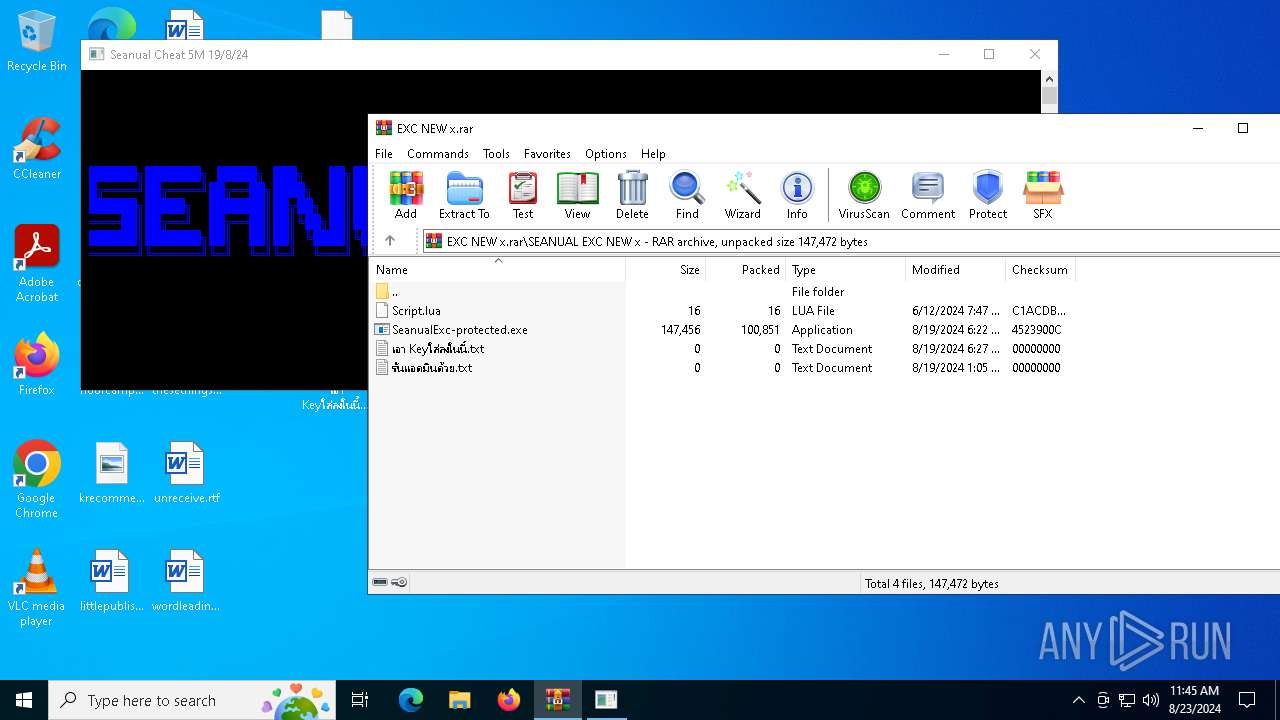This screenshot has height=720, width=1280.
Task: Click the taskbar clock showing 11:45 AM
Action: coord(1194,700)
